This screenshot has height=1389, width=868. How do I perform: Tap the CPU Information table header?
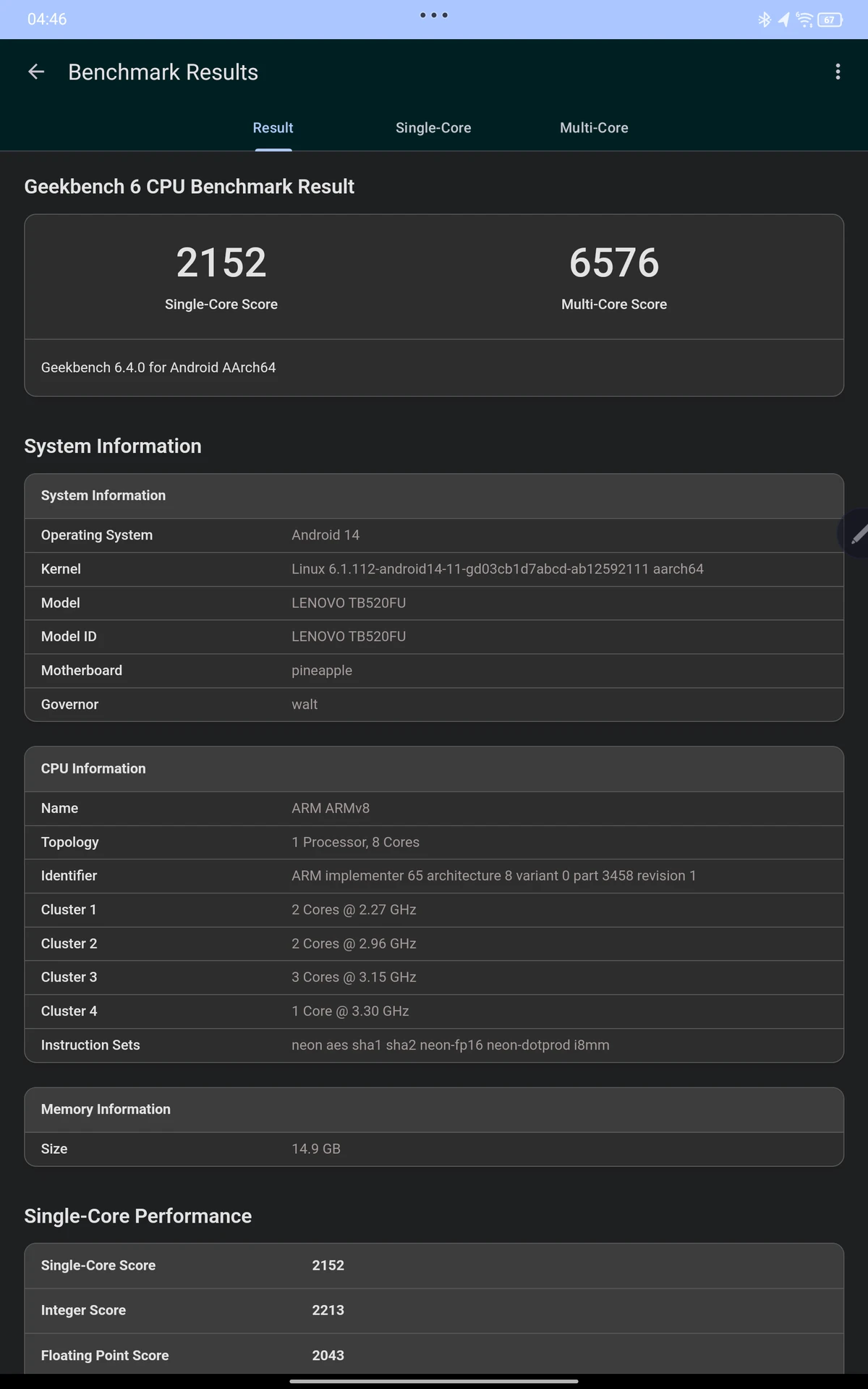point(434,769)
